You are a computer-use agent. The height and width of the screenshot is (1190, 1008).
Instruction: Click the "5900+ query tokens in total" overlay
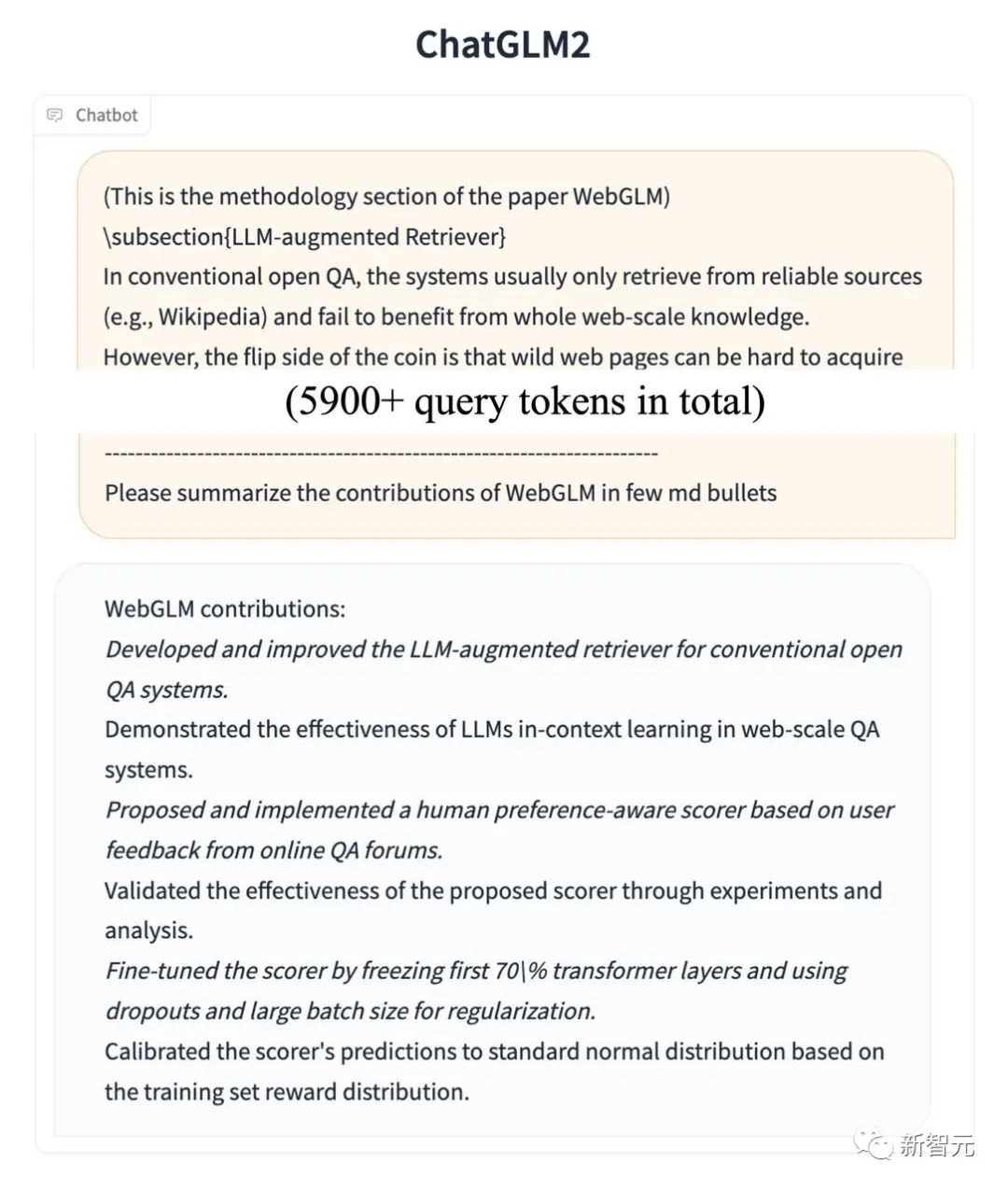525,401
